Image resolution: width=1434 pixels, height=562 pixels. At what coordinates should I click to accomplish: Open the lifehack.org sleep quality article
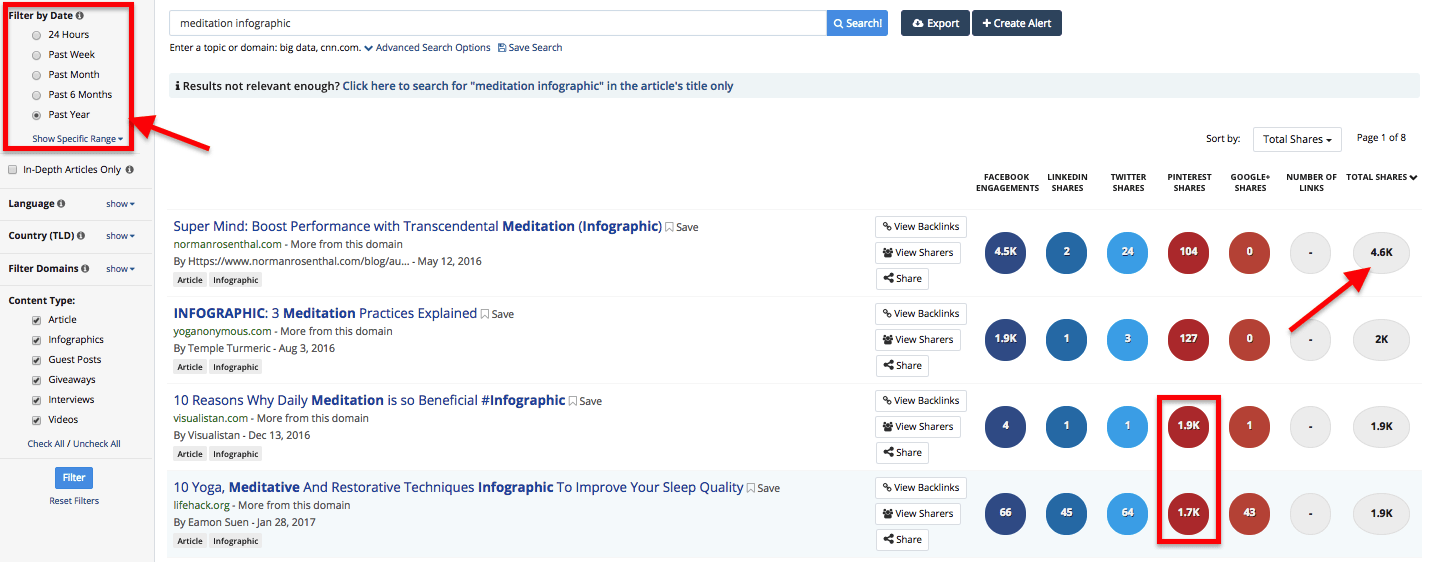coord(459,487)
